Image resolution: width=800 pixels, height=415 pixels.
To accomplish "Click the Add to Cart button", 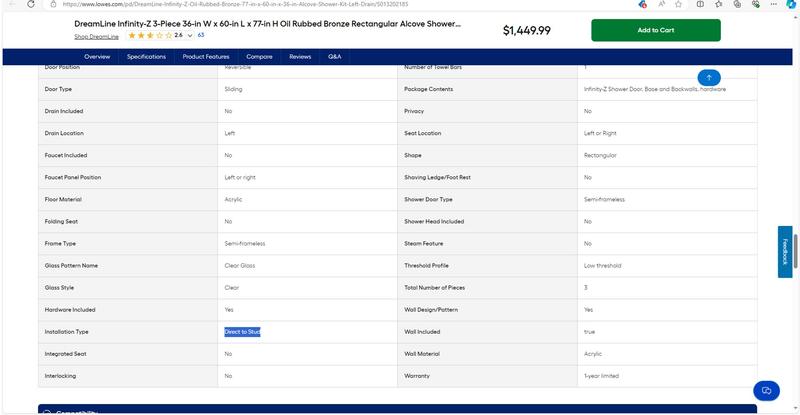I will (656, 30).
